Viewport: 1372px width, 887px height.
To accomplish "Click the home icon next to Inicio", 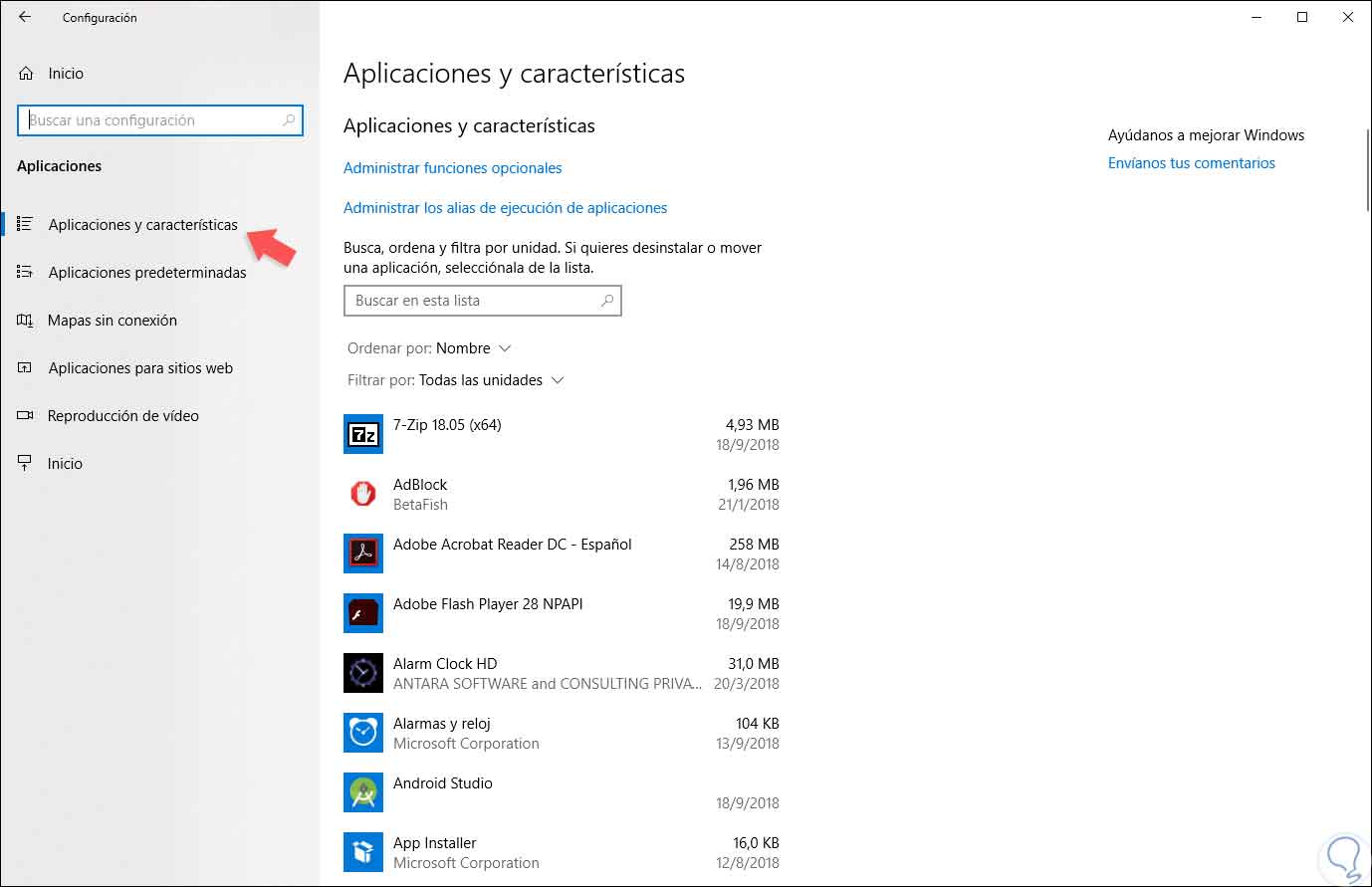I will 26,73.
